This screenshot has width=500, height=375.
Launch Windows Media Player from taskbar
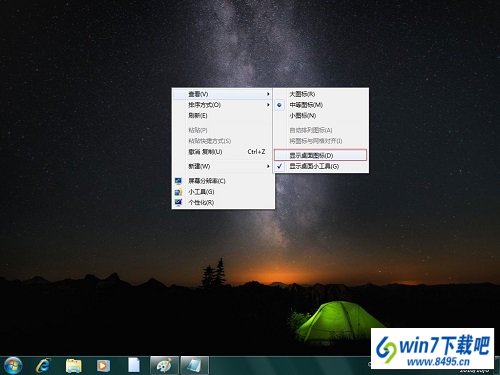coord(103,366)
